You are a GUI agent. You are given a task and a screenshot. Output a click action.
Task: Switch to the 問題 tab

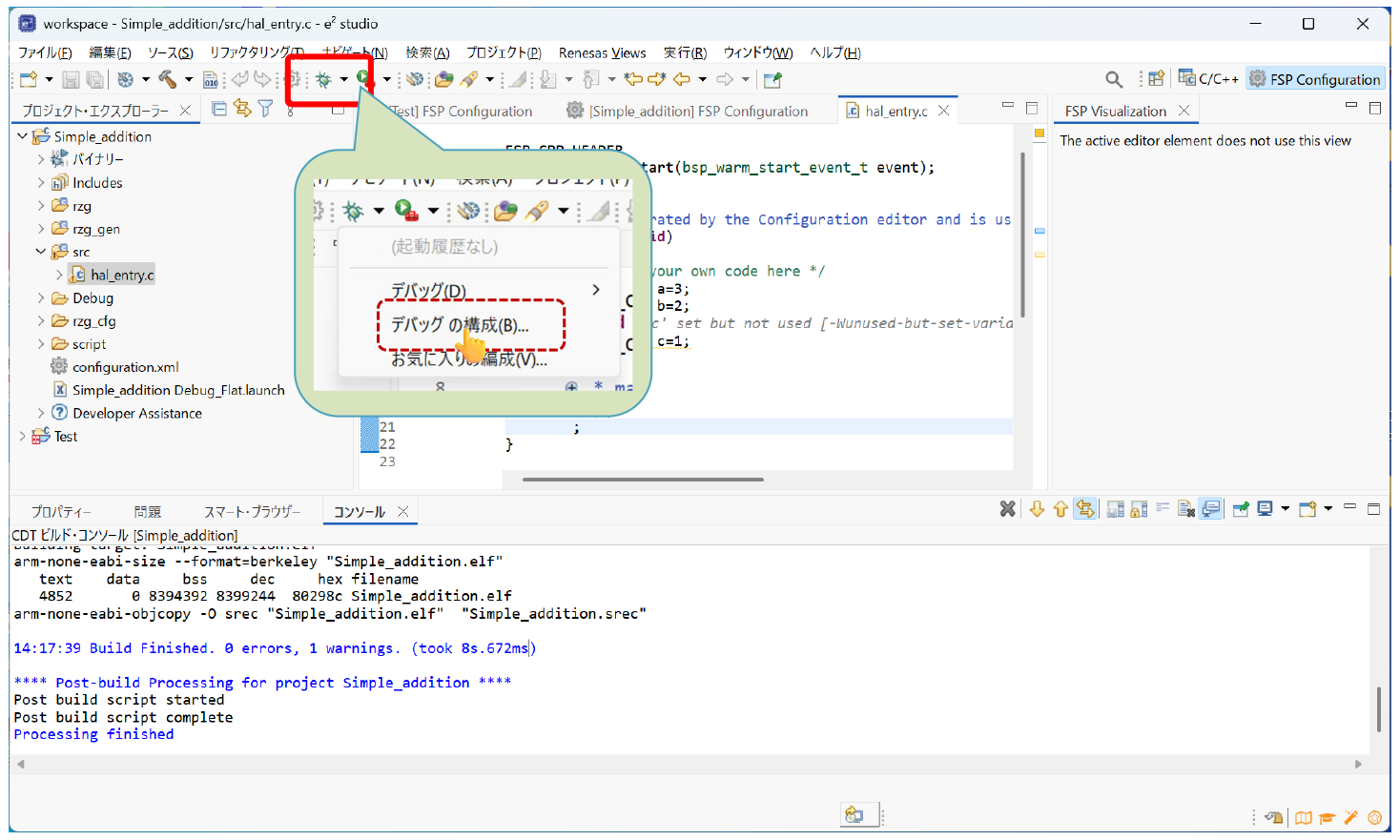click(148, 512)
